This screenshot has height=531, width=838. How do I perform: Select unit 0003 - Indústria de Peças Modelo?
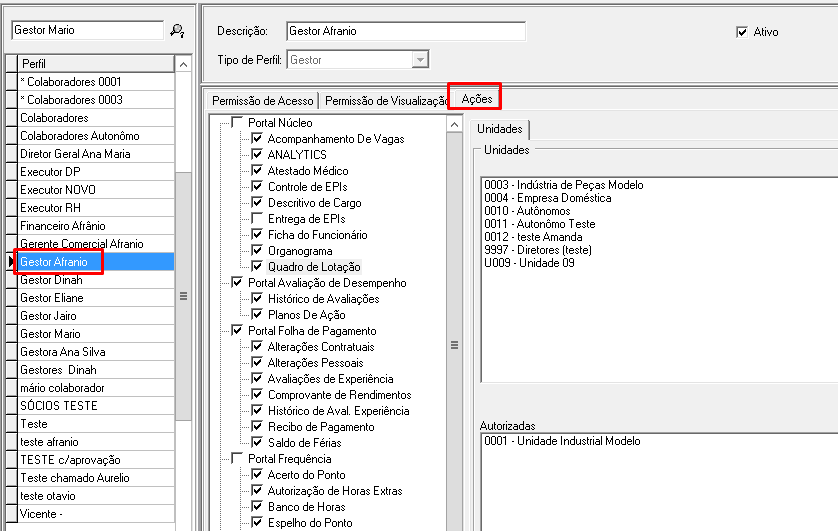[x=563, y=185]
